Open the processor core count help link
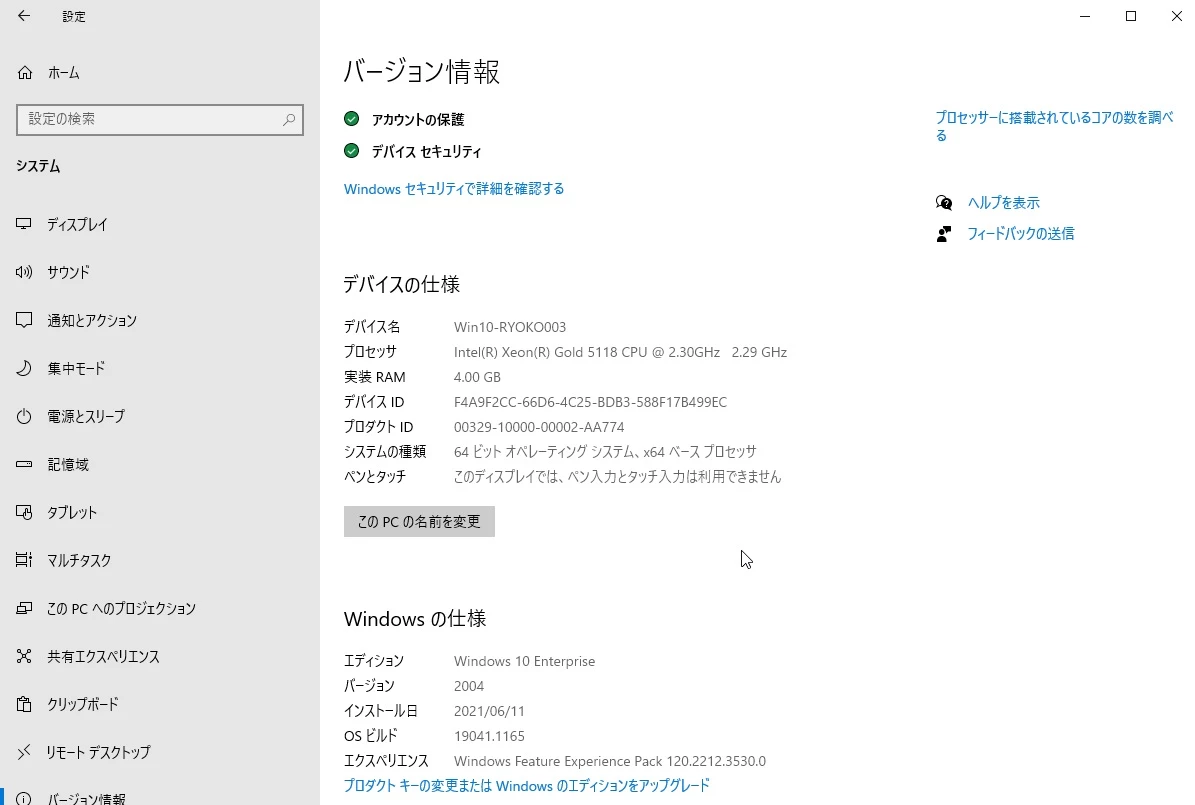The image size is (1195, 805). click(x=1054, y=127)
